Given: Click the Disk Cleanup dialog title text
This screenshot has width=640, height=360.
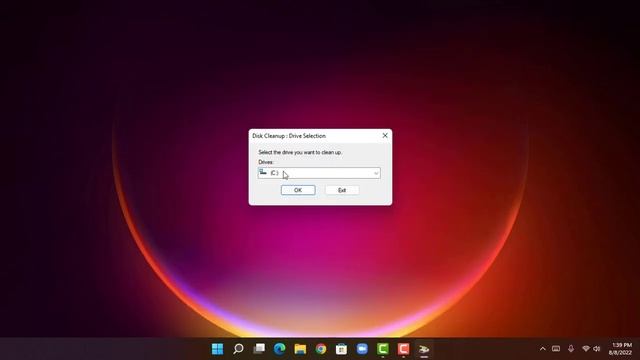Looking at the screenshot, I should pos(289,136).
